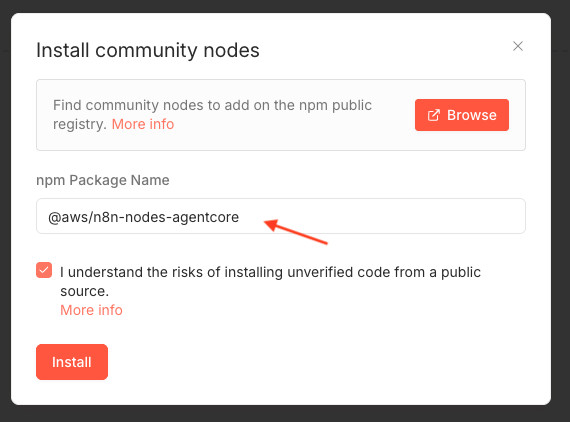Click the red arrow annotation
Image resolution: width=570 pixels, height=422 pixels.
point(296,232)
